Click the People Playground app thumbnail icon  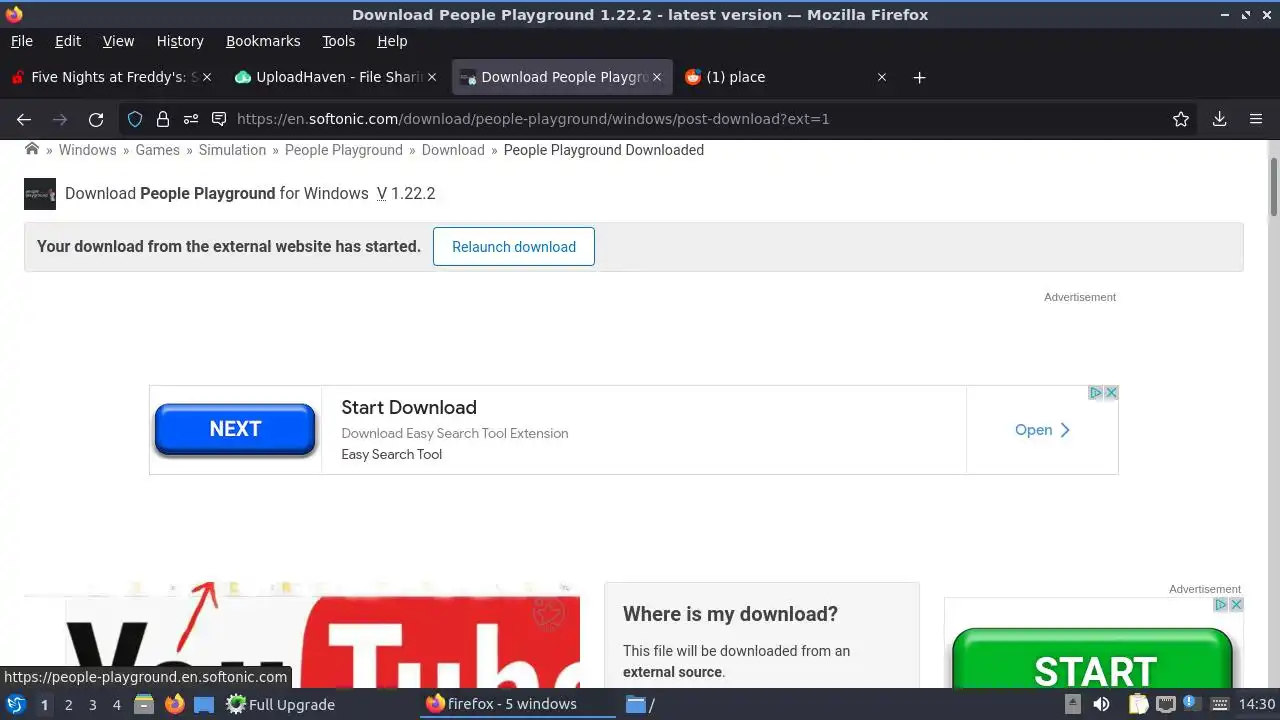coord(40,194)
